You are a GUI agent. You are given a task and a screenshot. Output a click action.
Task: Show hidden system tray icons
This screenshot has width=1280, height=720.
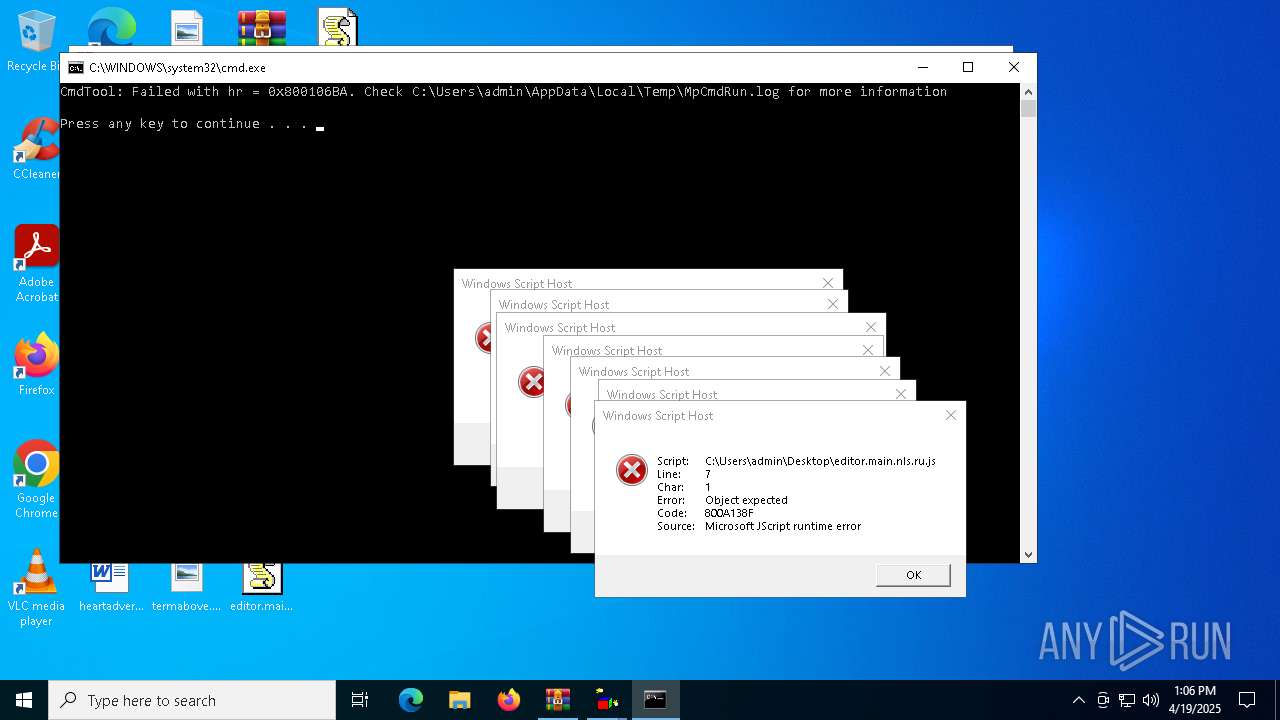1078,700
